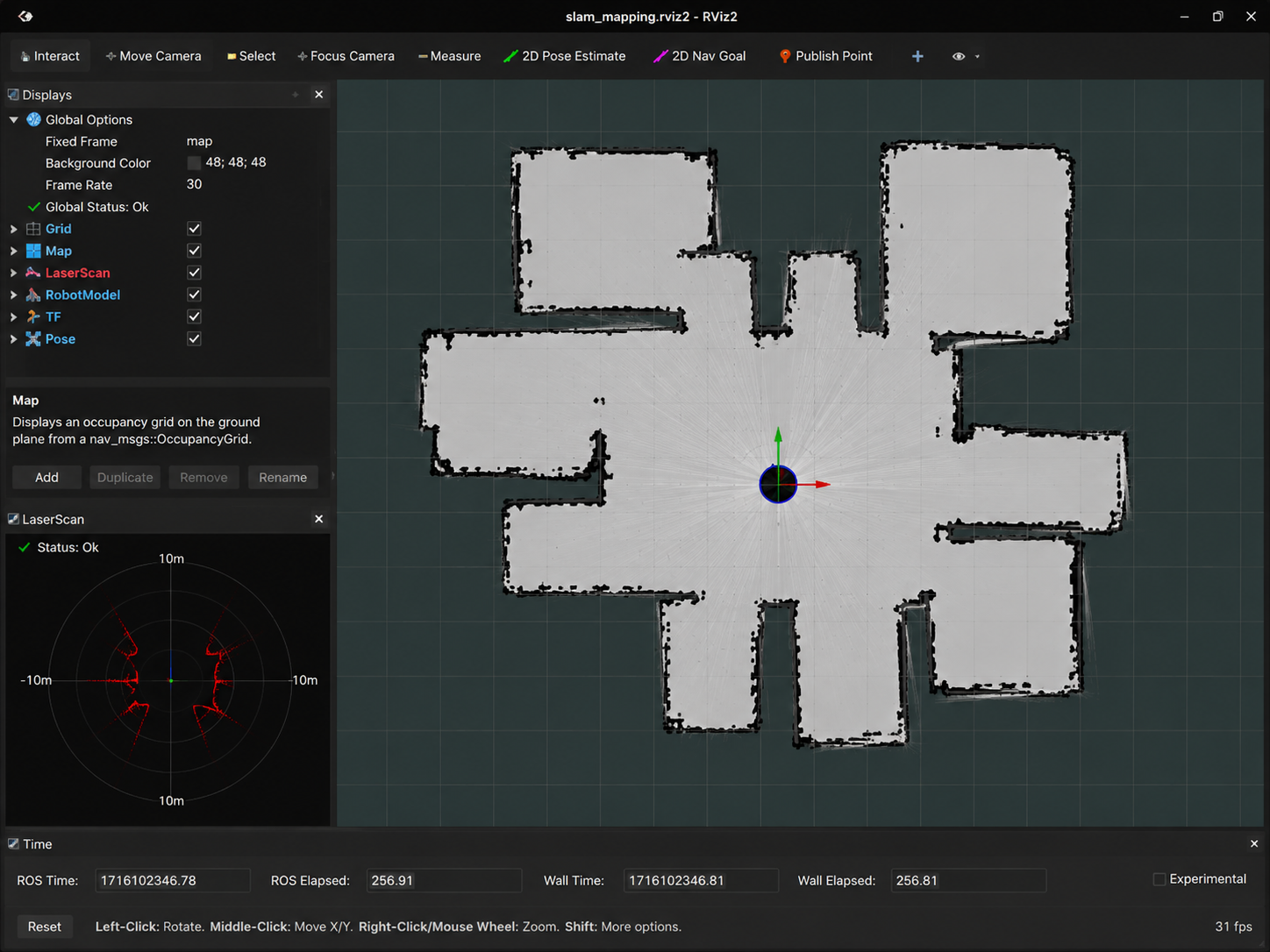This screenshot has height=952, width=1270.
Task: Click the Rename button
Action: [x=282, y=477]
